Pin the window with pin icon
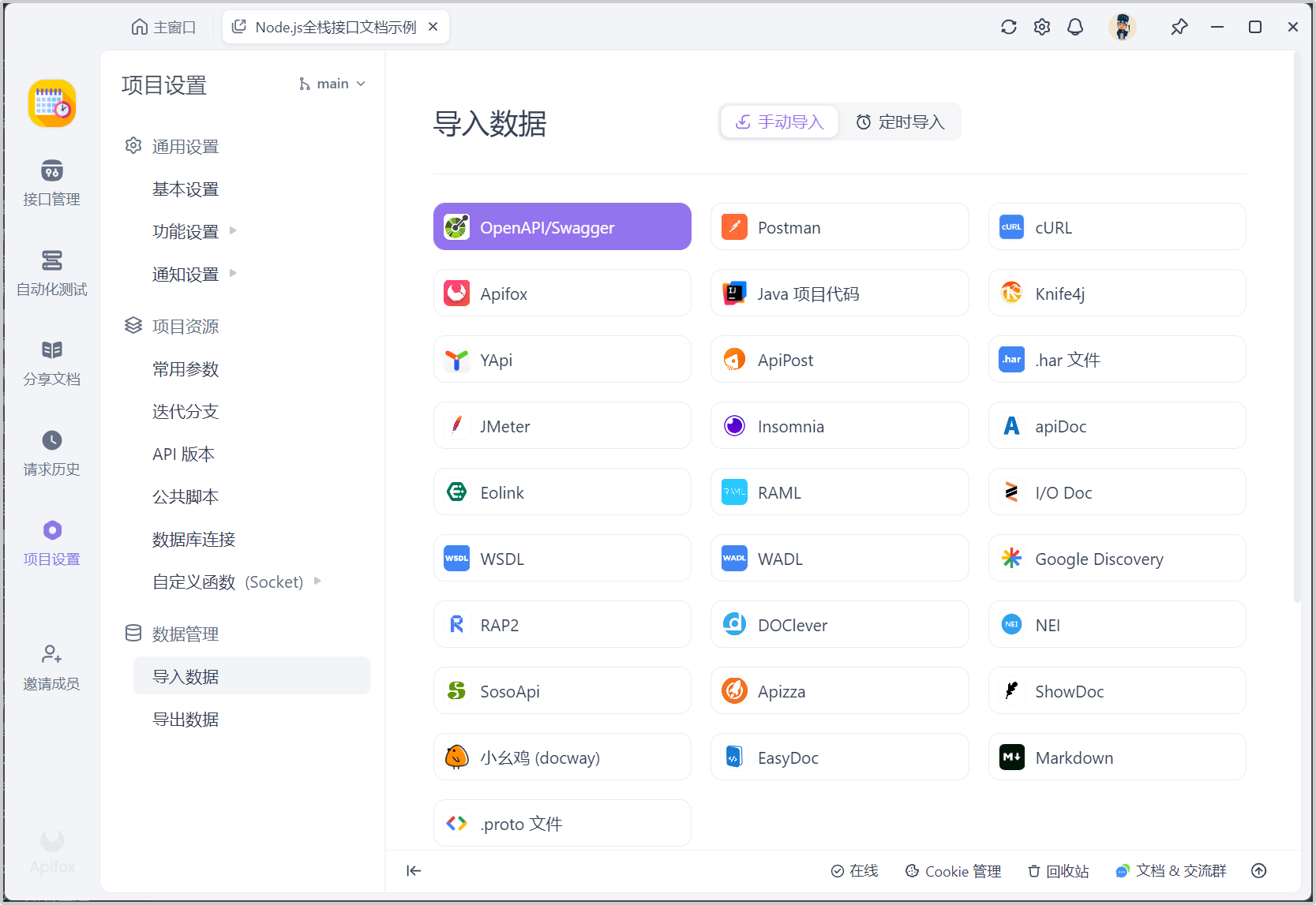Screen dimensions: 1316x905 (x=1179, y=27)
